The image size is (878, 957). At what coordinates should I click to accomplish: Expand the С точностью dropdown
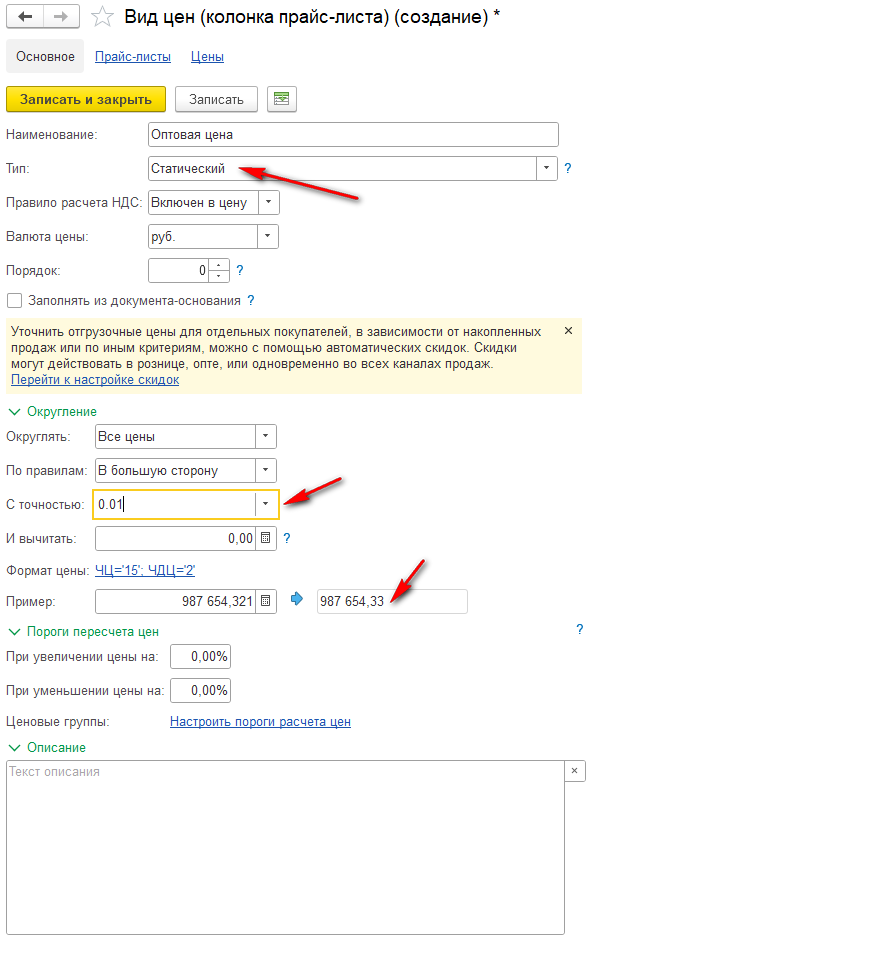coord(265,504)
